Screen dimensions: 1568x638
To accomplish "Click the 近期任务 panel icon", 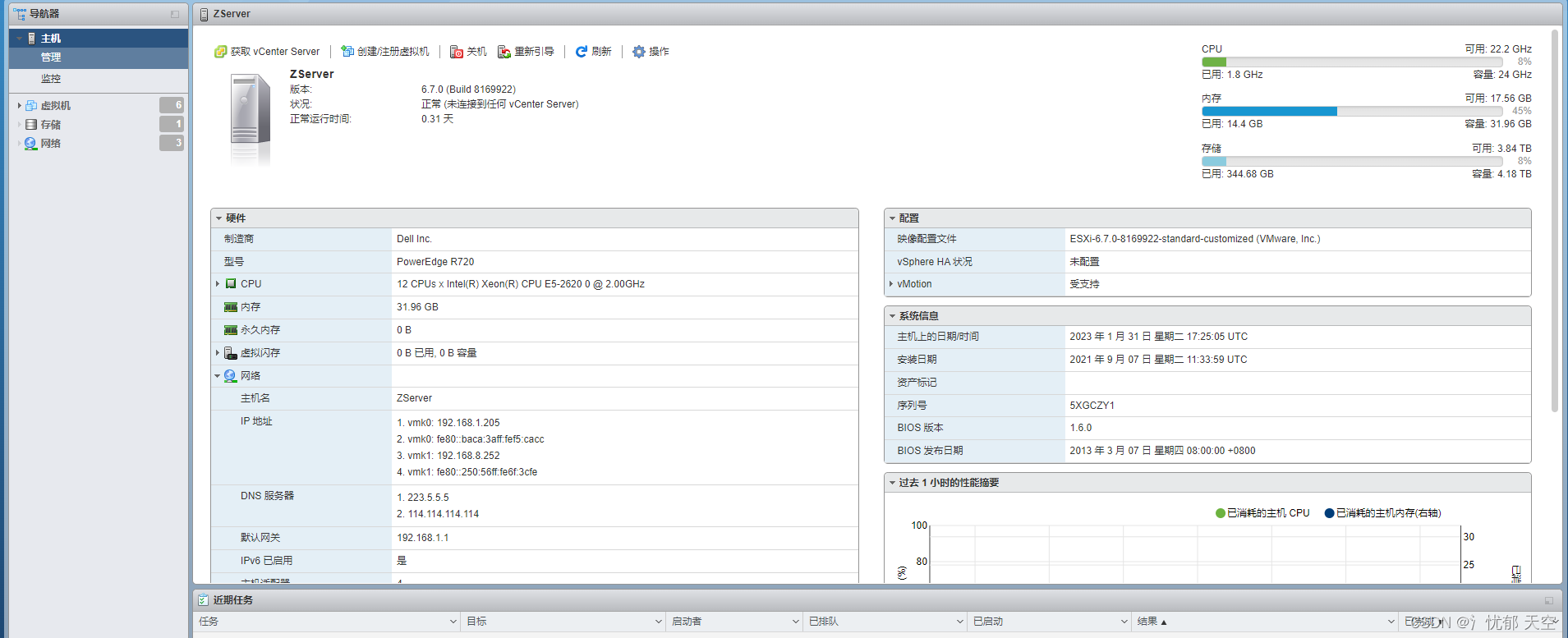I will tap(204, 600).
